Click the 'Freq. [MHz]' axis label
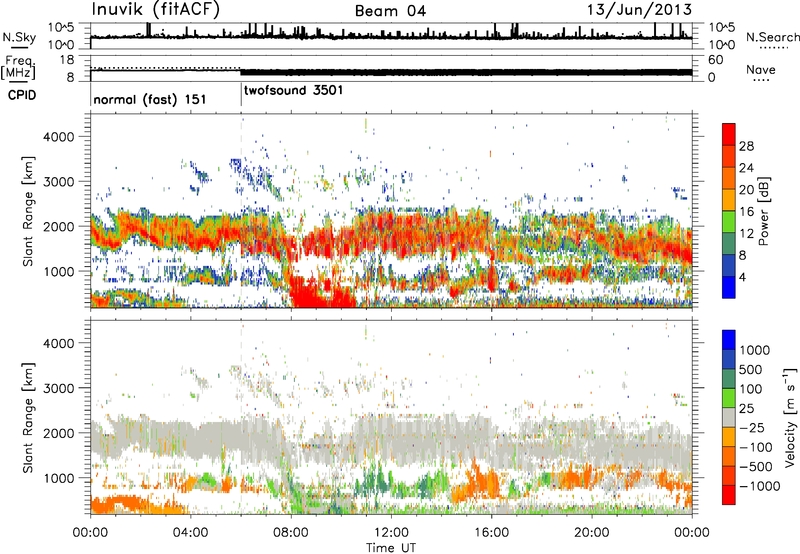This screenshot has height=554, width=800. pos(19,67)
